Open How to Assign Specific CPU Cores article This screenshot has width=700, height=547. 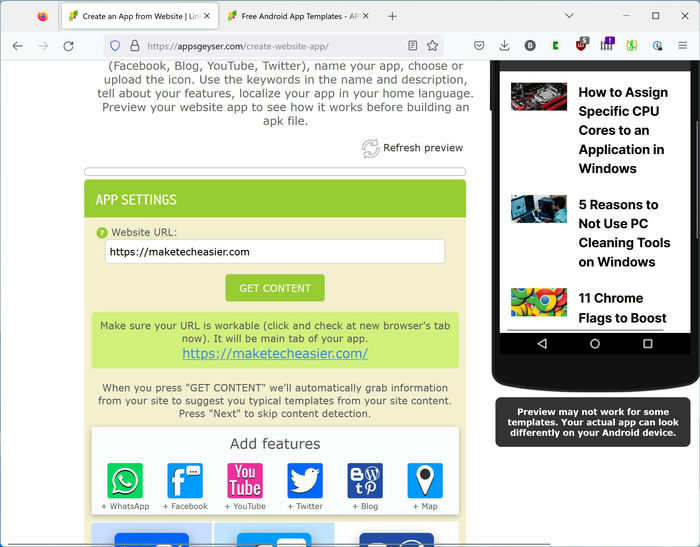click(623, 130)
